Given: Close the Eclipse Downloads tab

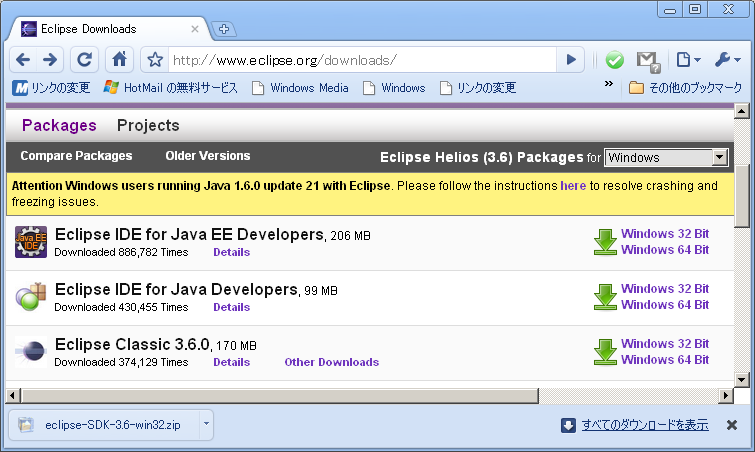Looking at the screenshot, I should point(195,29).
